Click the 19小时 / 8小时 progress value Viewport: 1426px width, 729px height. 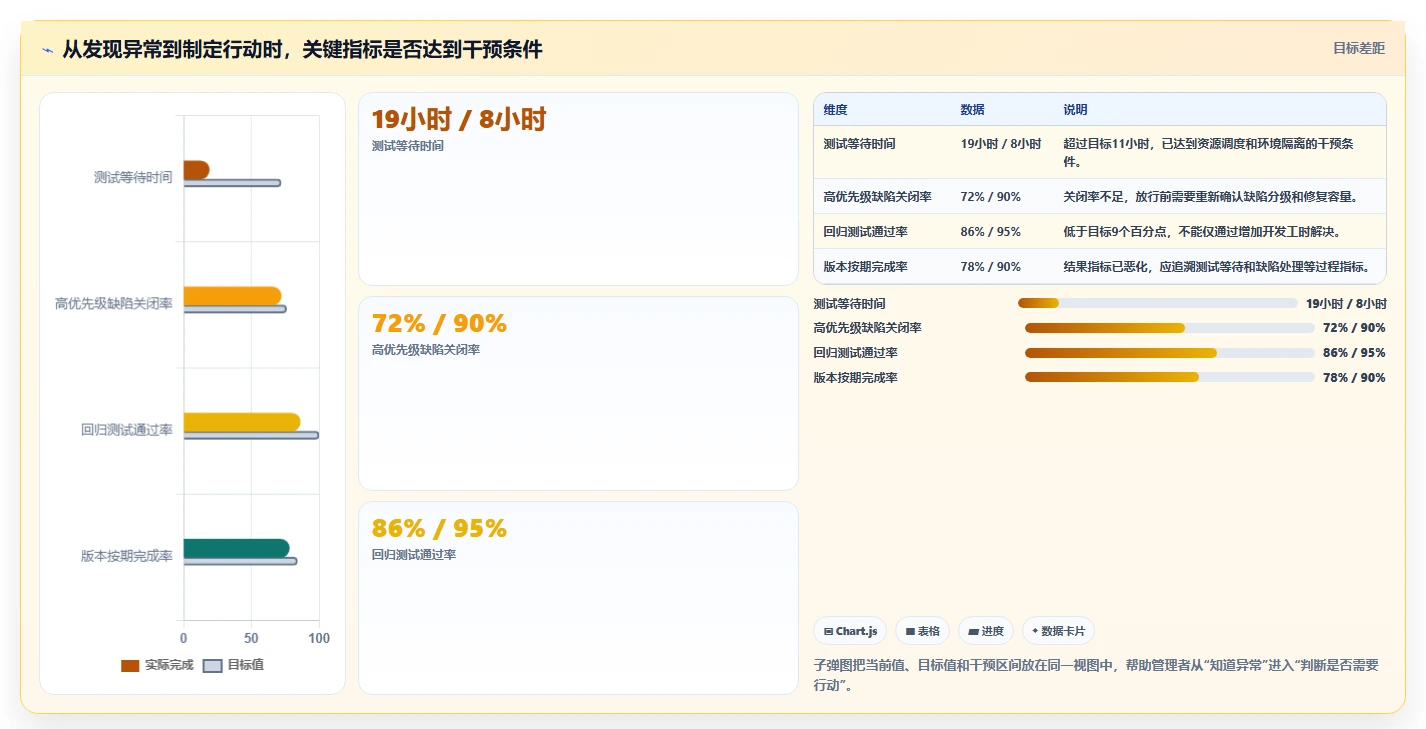pyautogui.click(x=1346, y=303)
